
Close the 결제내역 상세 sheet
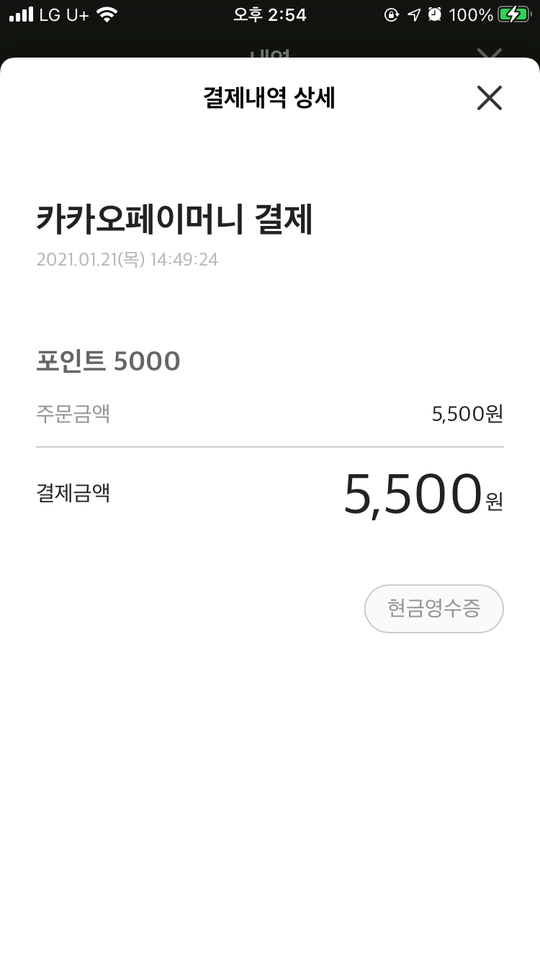489,98
